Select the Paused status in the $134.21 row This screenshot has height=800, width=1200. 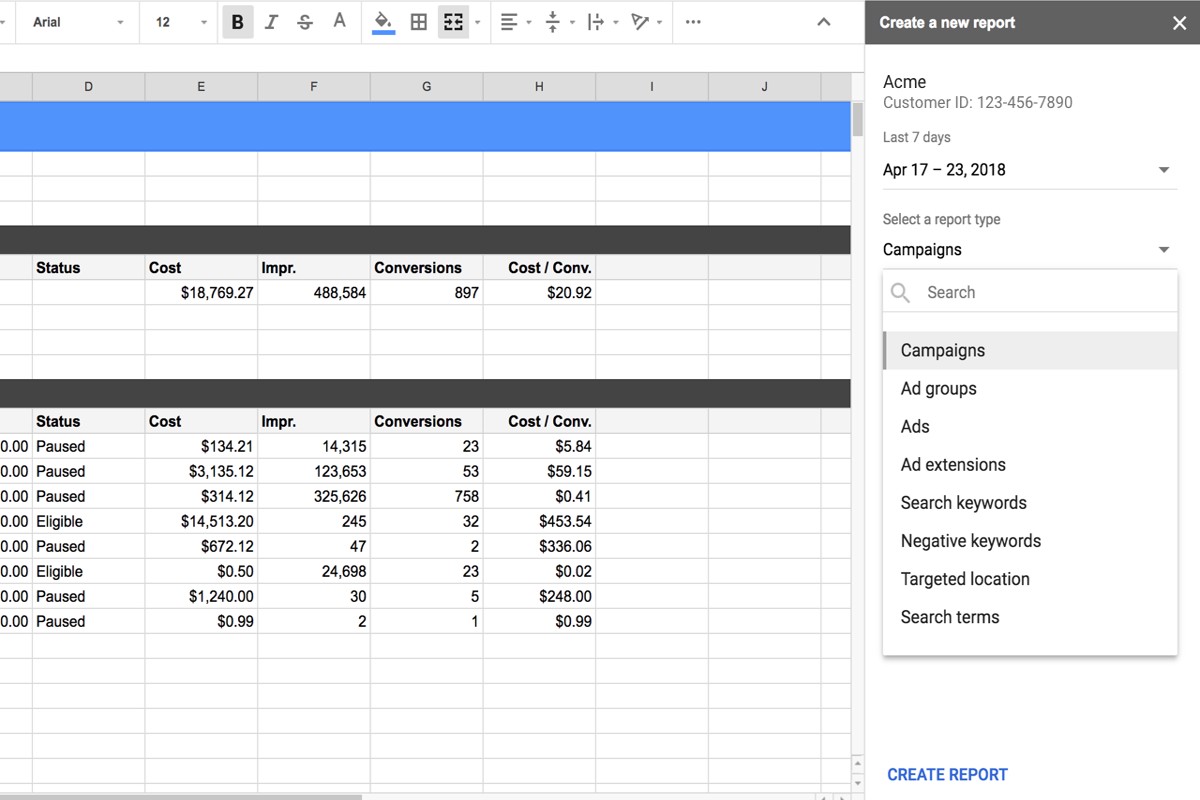pos(88,447)
